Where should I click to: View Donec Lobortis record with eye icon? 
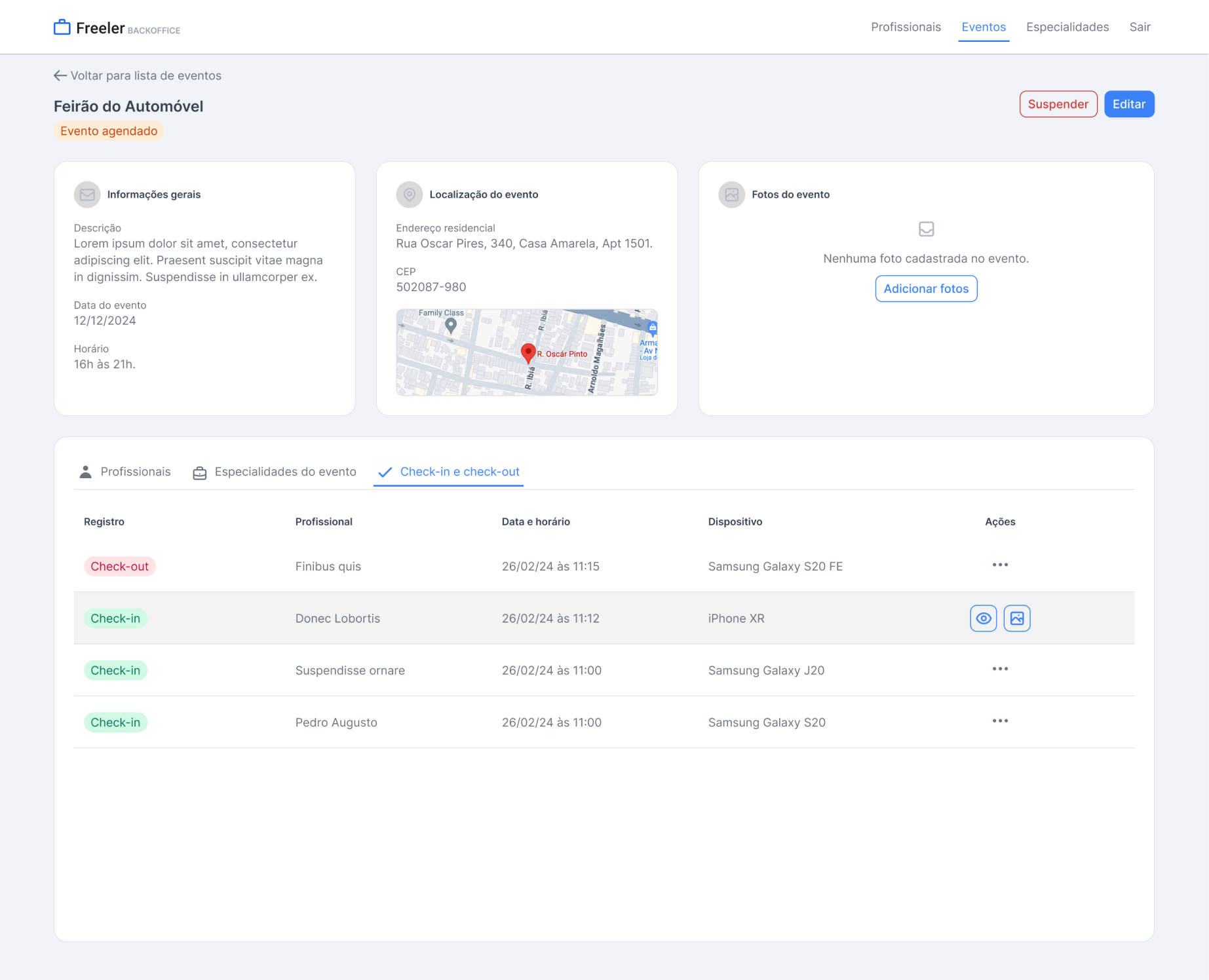click(983, 618)
